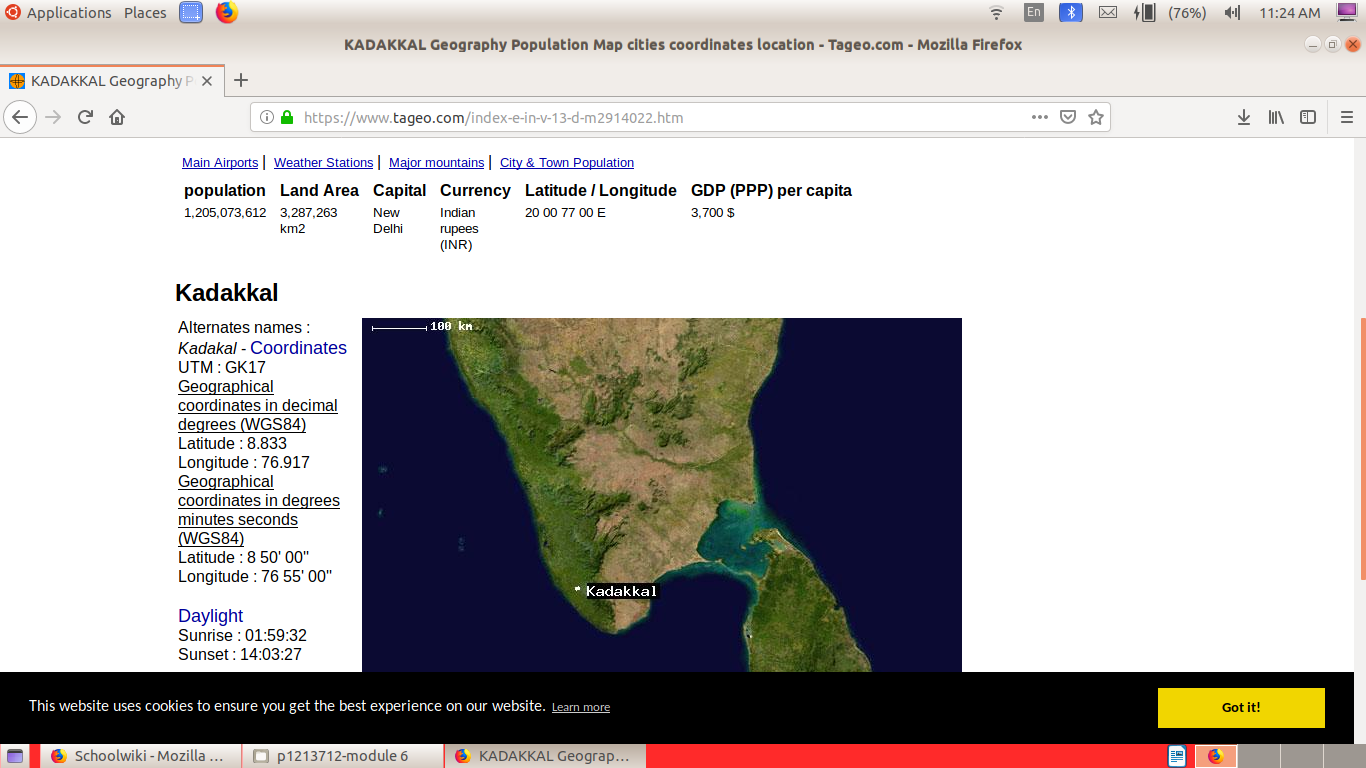Follow the City & Town Population link
1366x768 pixels.
coord(566,163)
